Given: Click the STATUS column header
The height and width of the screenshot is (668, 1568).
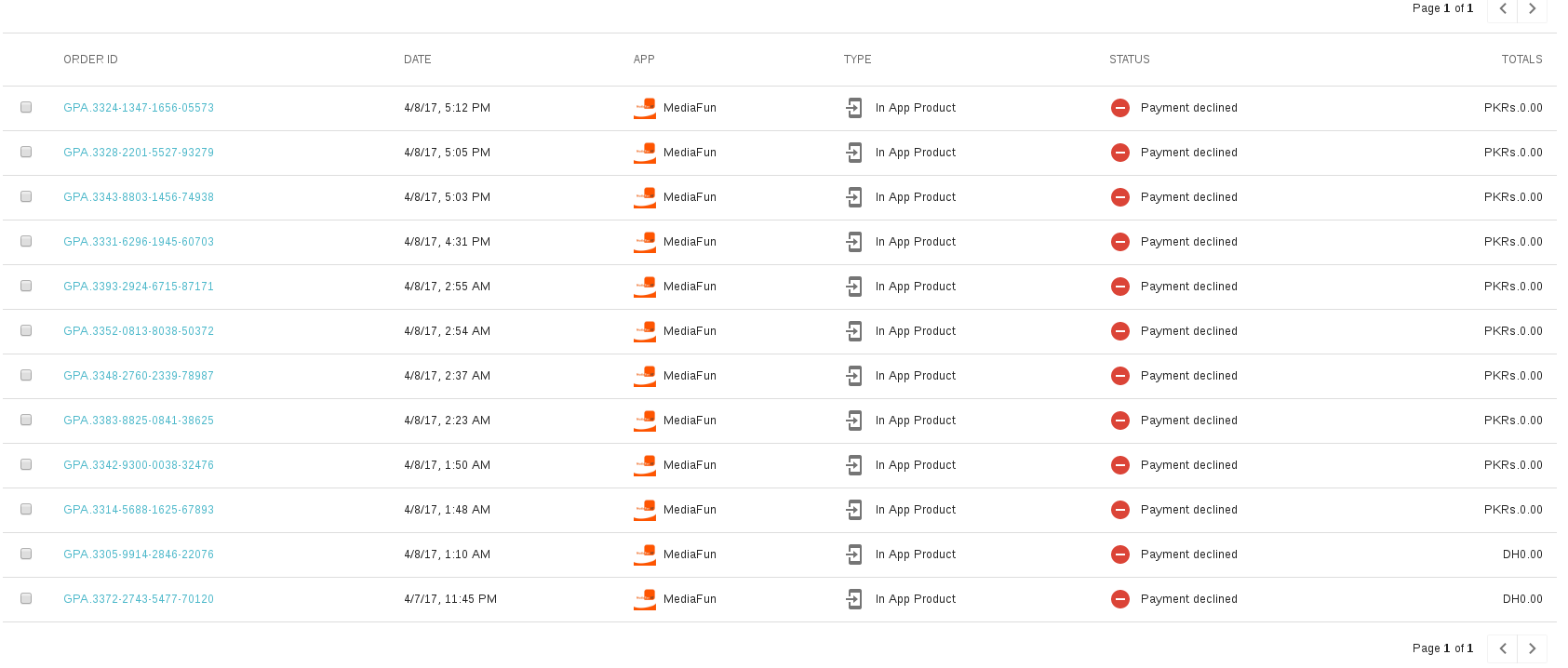Looking at the screenshot, I should (x=1130, y=60).
